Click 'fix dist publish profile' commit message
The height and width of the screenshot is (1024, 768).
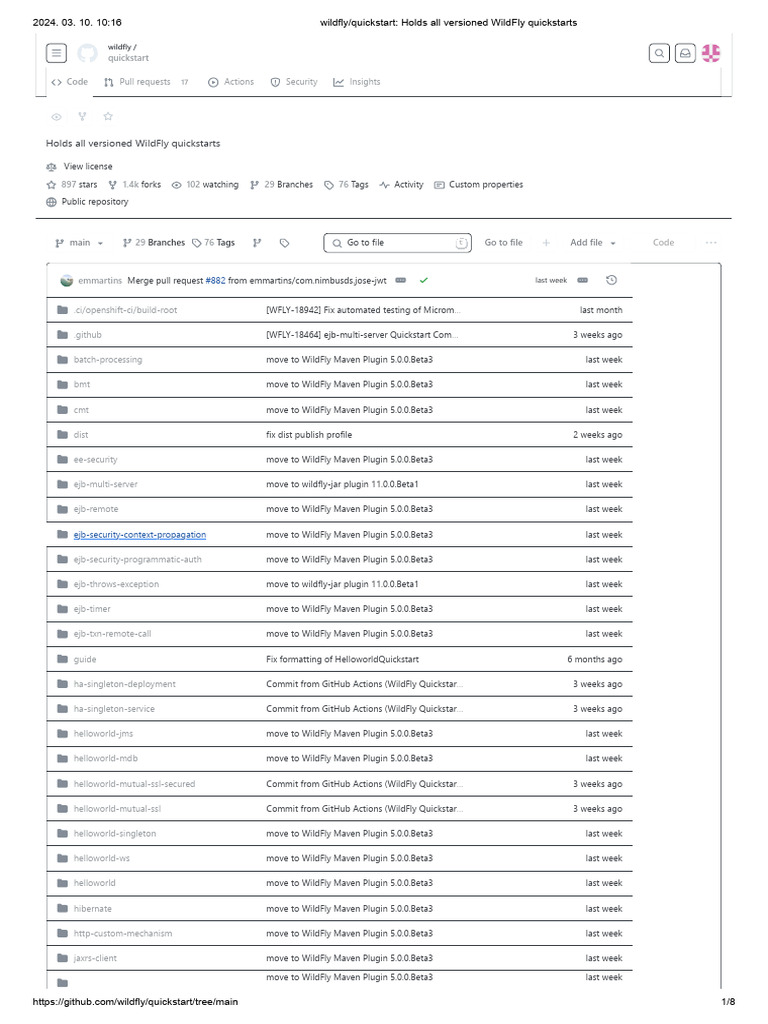coord(309,435)
